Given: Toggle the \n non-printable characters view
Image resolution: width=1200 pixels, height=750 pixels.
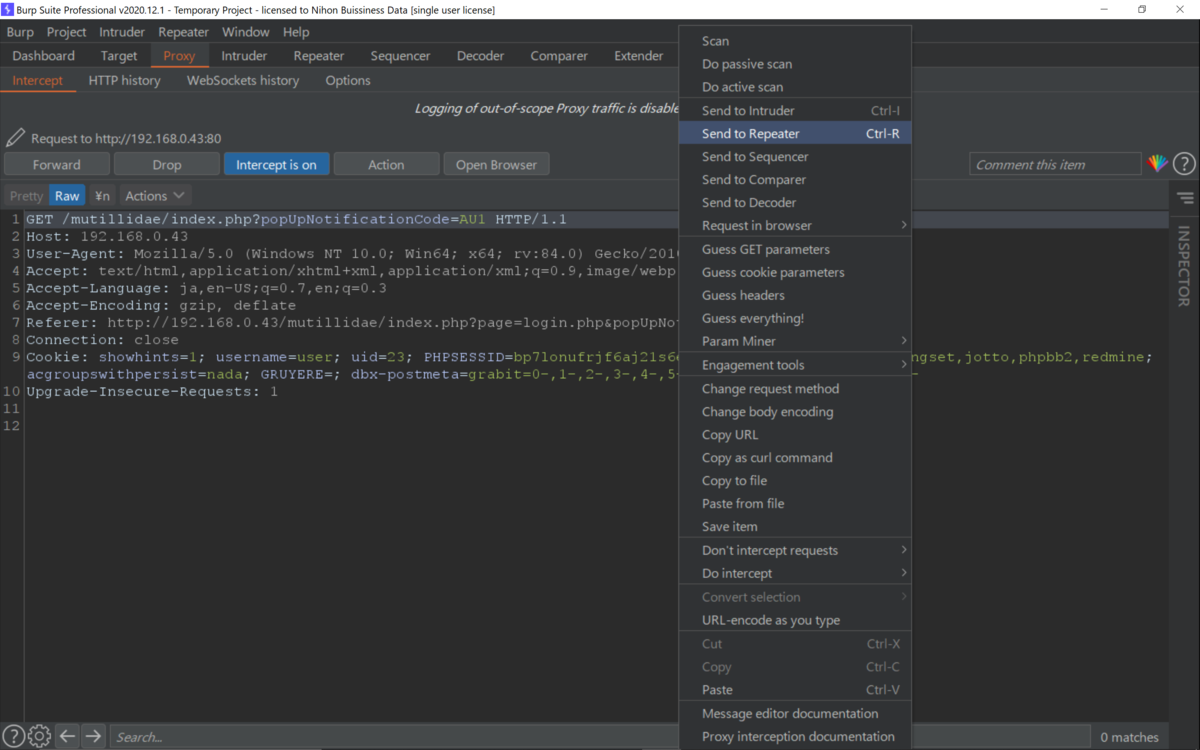Looking at the screenshot, I should tap(102, 196).
